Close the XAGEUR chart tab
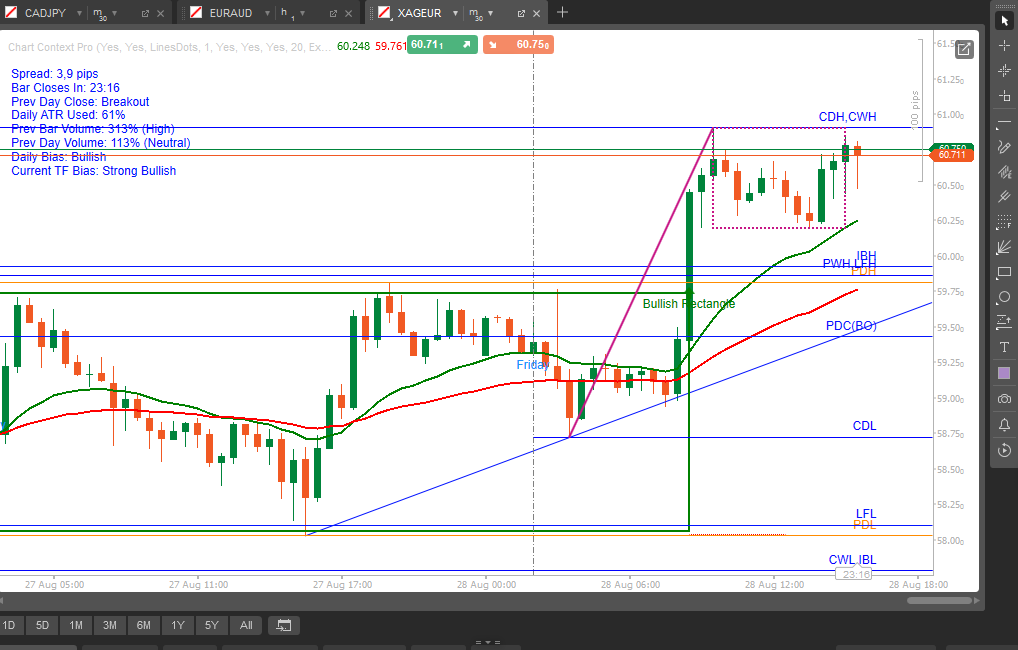 (x=536, y=14)
